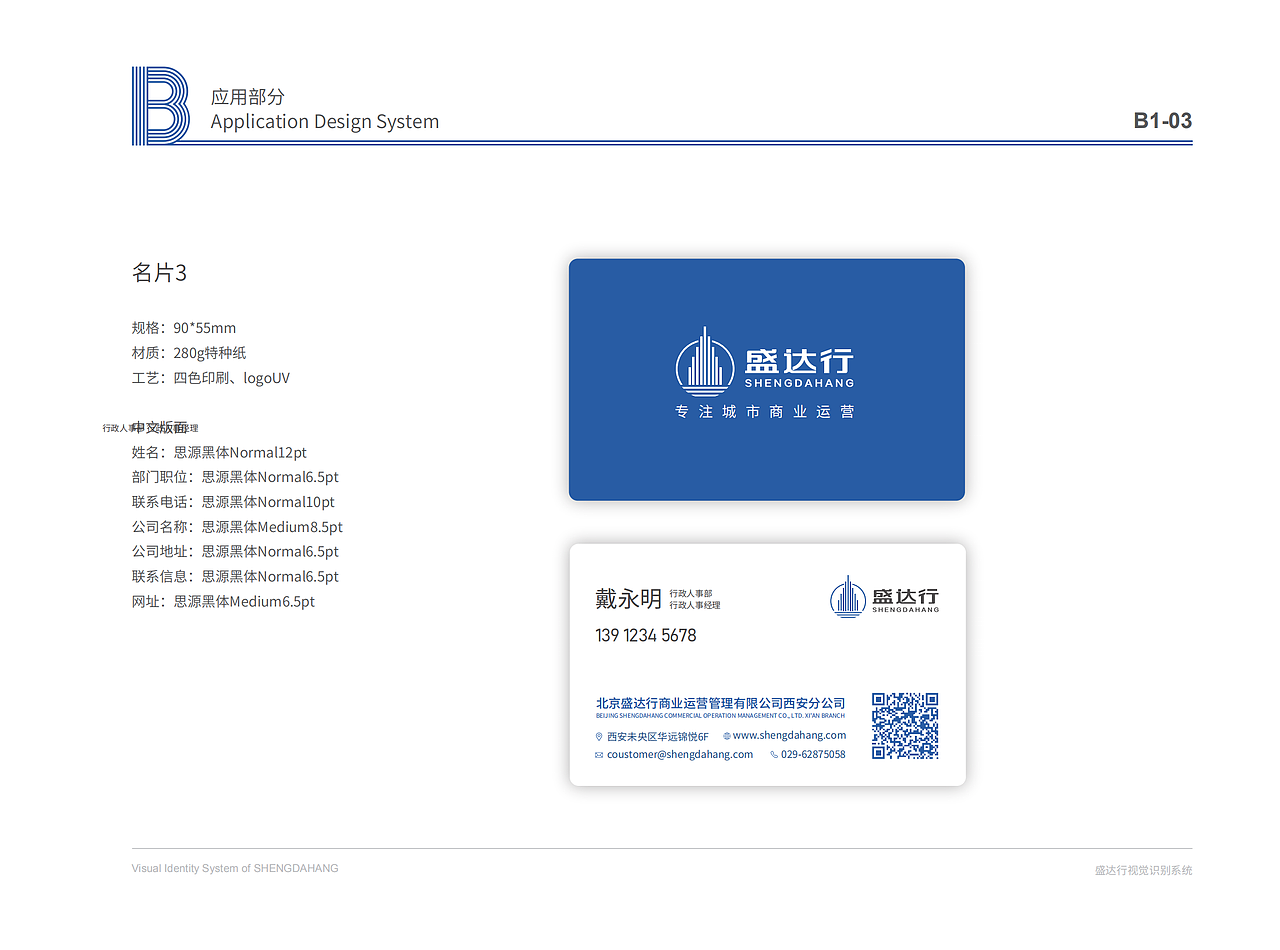Click the www.shengdahang.com website address

click(x=789, y=735)
